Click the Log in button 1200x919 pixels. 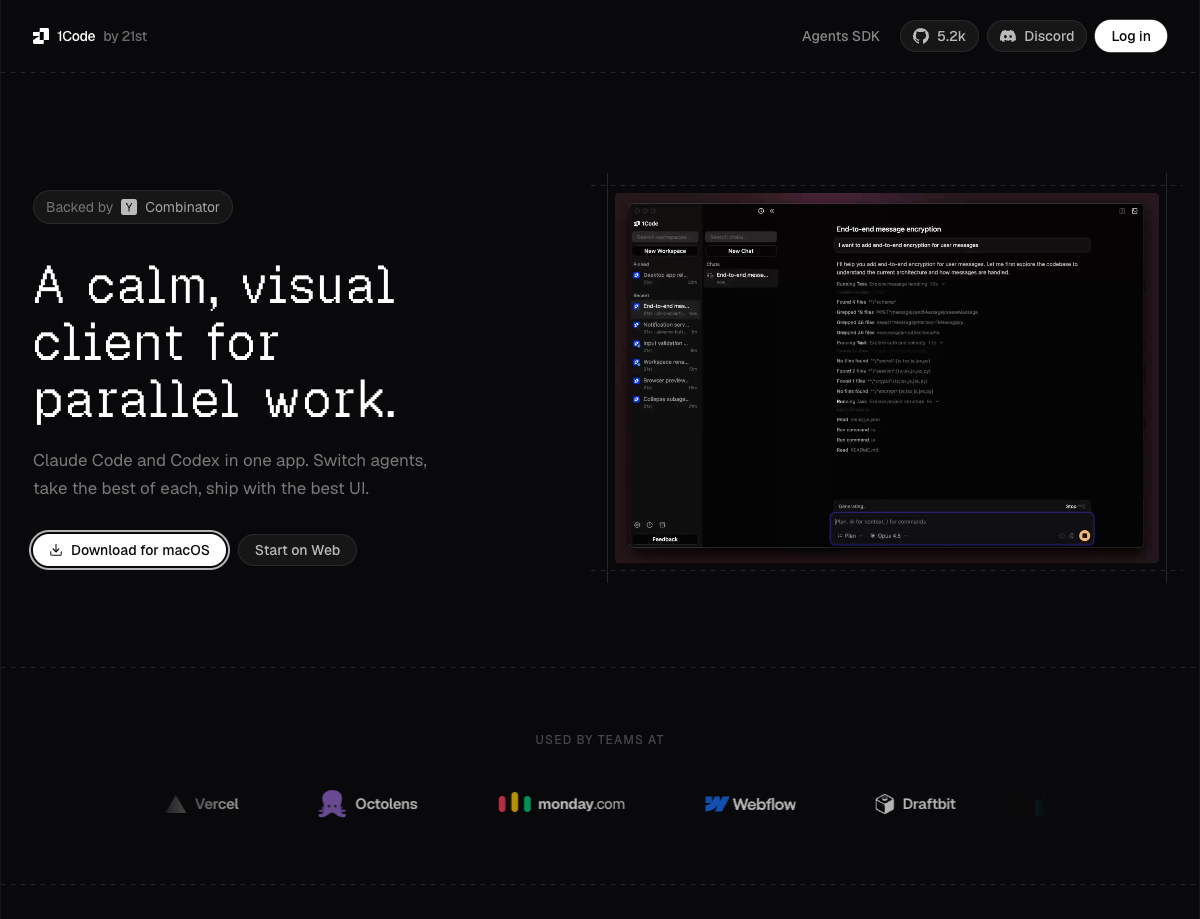1130,36
